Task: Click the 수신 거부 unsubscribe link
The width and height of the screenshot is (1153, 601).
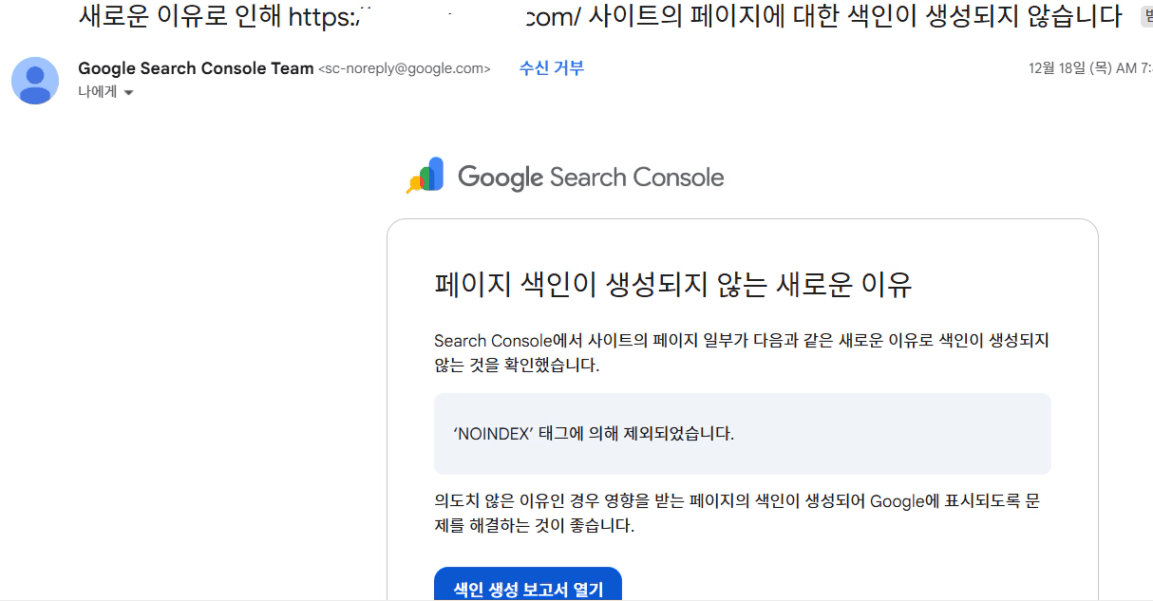Action: click(551, 68)
